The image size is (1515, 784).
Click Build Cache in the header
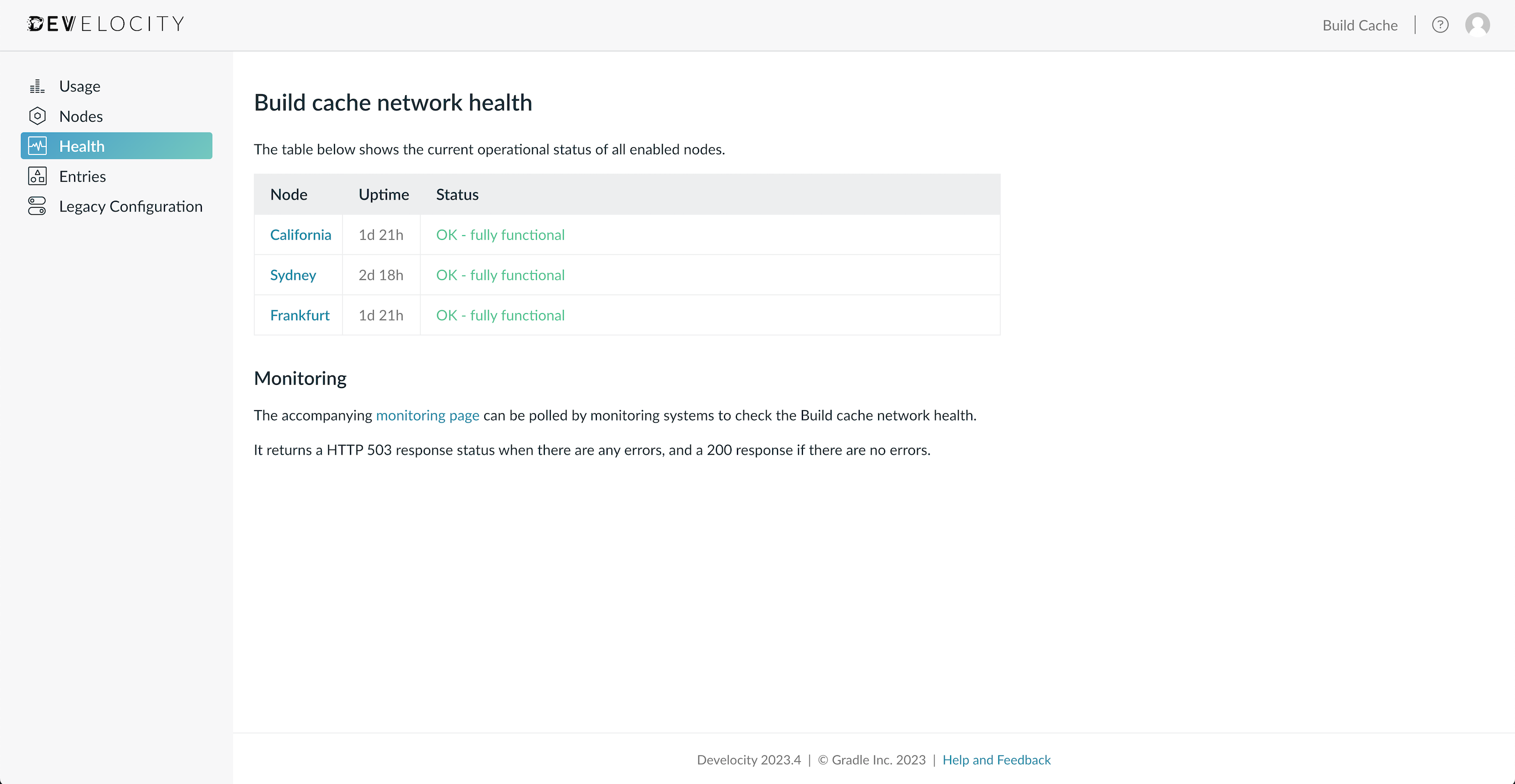pos(1360,25)
